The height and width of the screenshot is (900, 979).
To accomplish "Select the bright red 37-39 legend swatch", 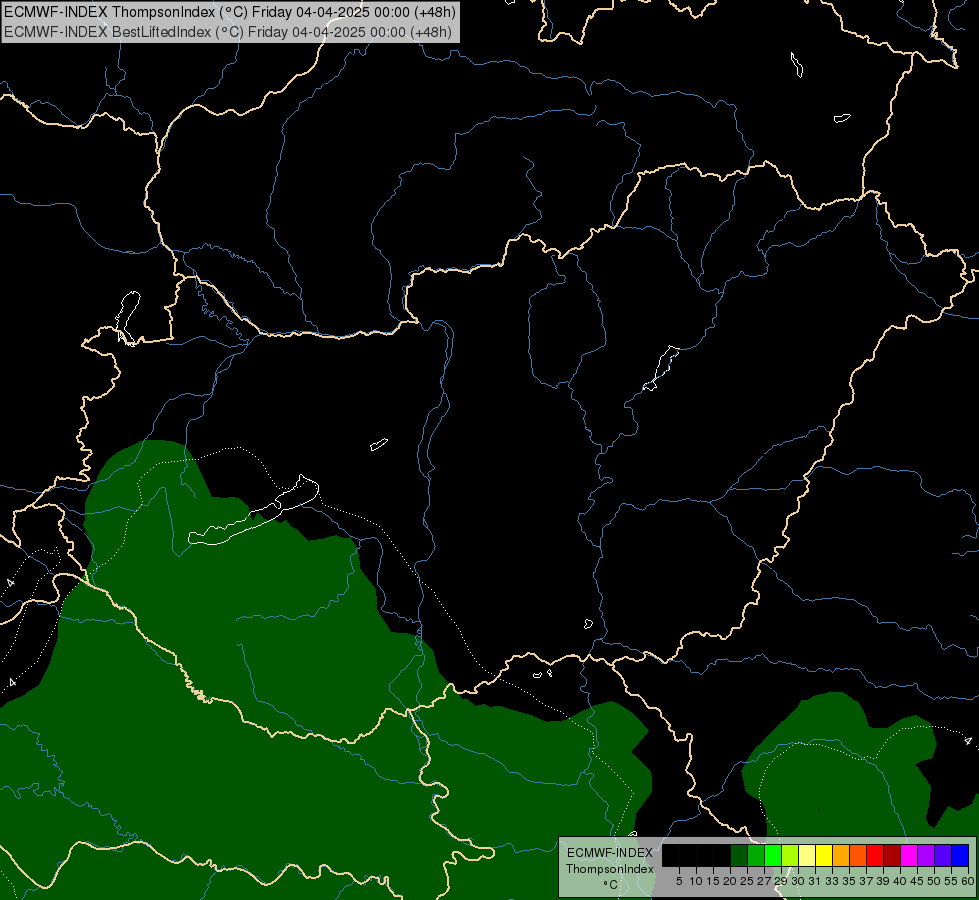I will click(x=875, y=855).
